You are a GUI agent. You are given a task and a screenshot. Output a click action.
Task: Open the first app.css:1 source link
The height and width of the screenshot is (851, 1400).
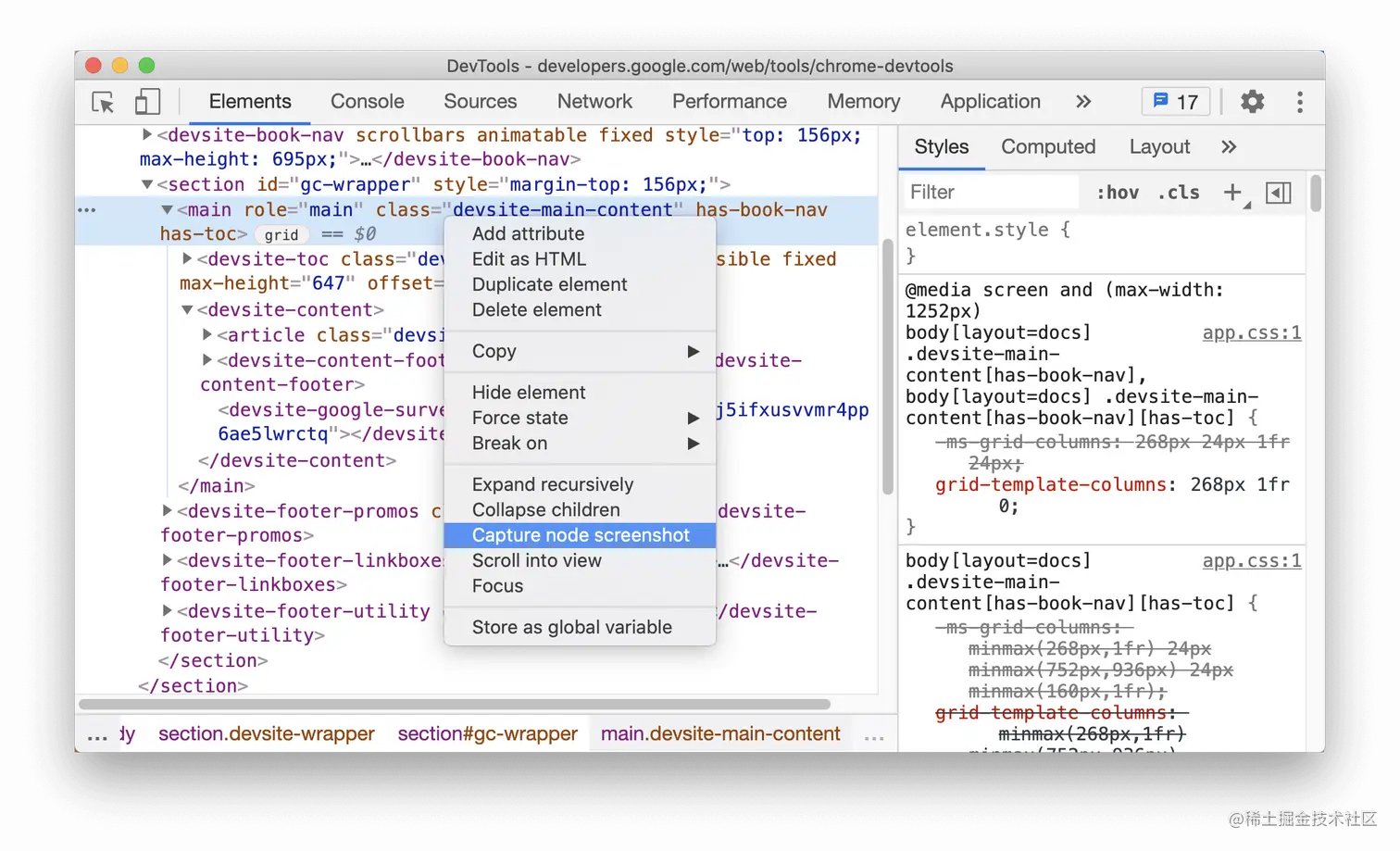coord(1252,332)
